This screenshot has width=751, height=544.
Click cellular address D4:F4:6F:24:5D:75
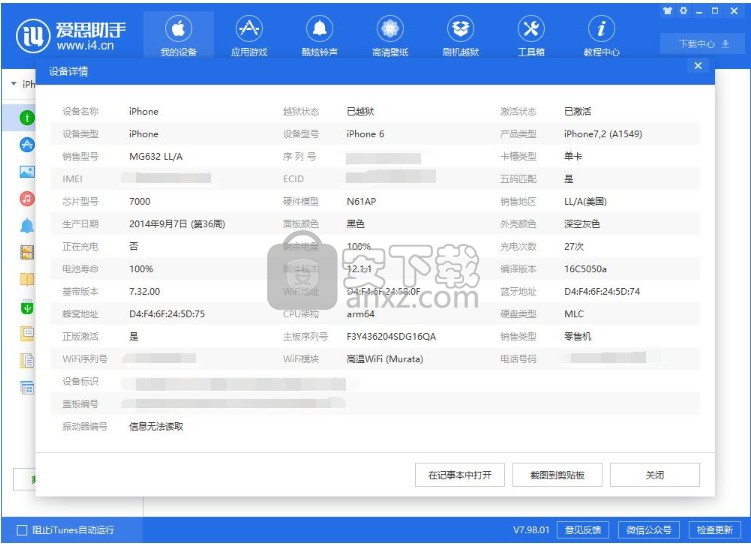(x=167, y=314)
